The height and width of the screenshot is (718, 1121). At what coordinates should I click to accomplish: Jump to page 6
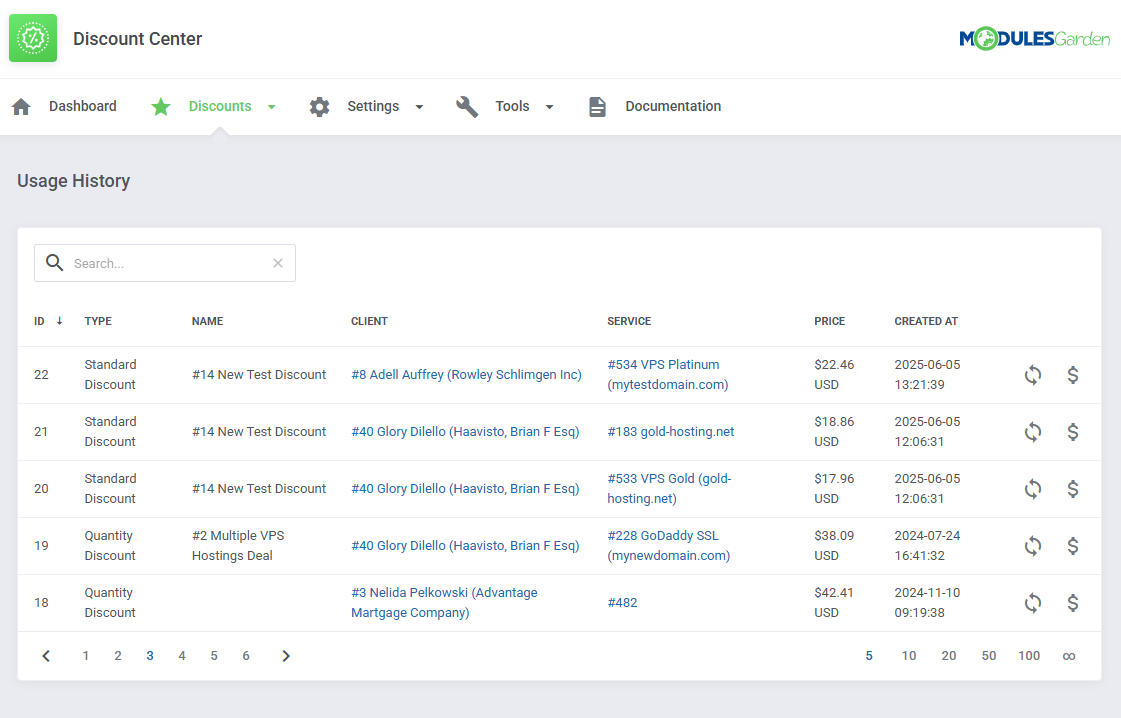246,656
